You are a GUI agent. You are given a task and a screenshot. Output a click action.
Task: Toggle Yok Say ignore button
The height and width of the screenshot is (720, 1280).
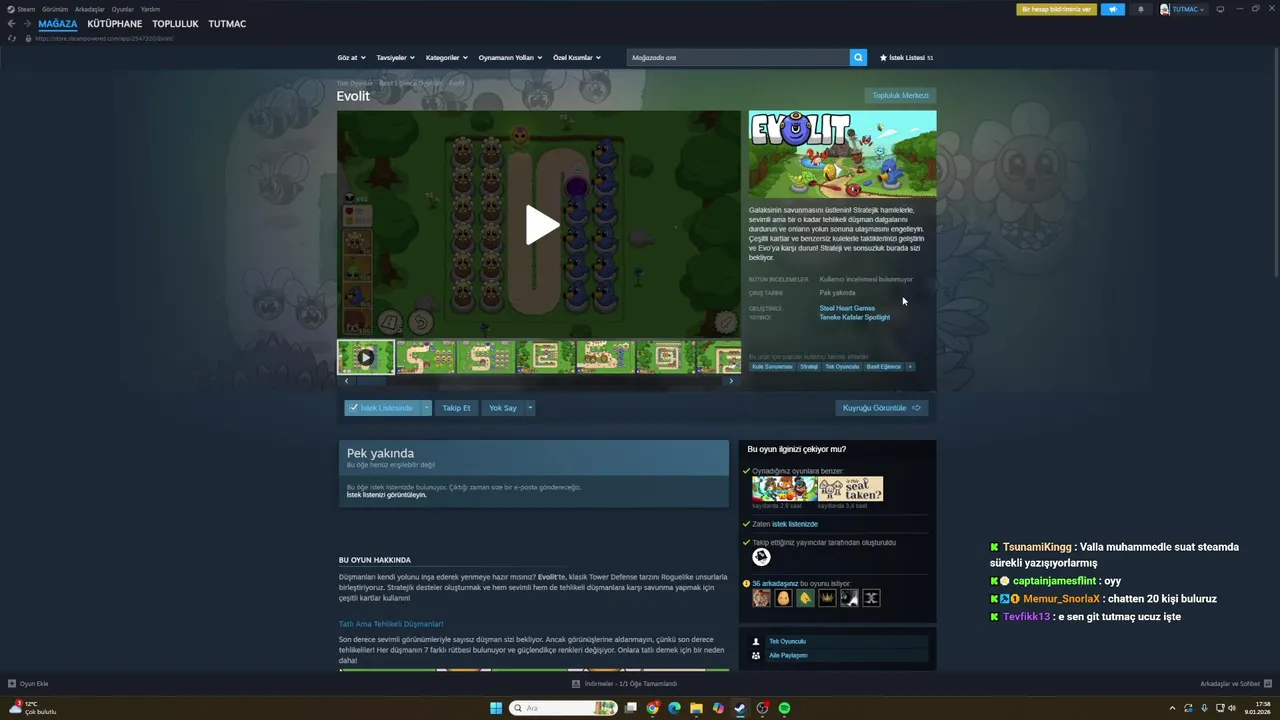pos(503,408)
